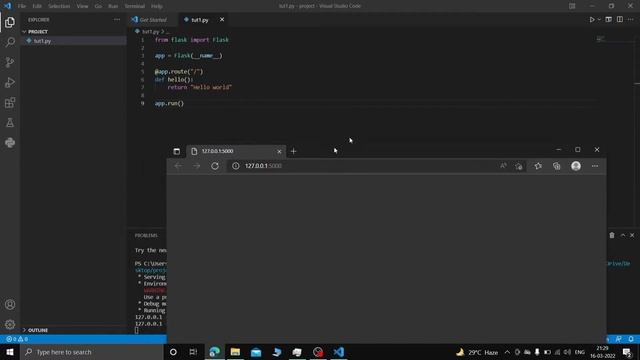
Task: Maximize terminal panel with chevron up
Action: 623,235
